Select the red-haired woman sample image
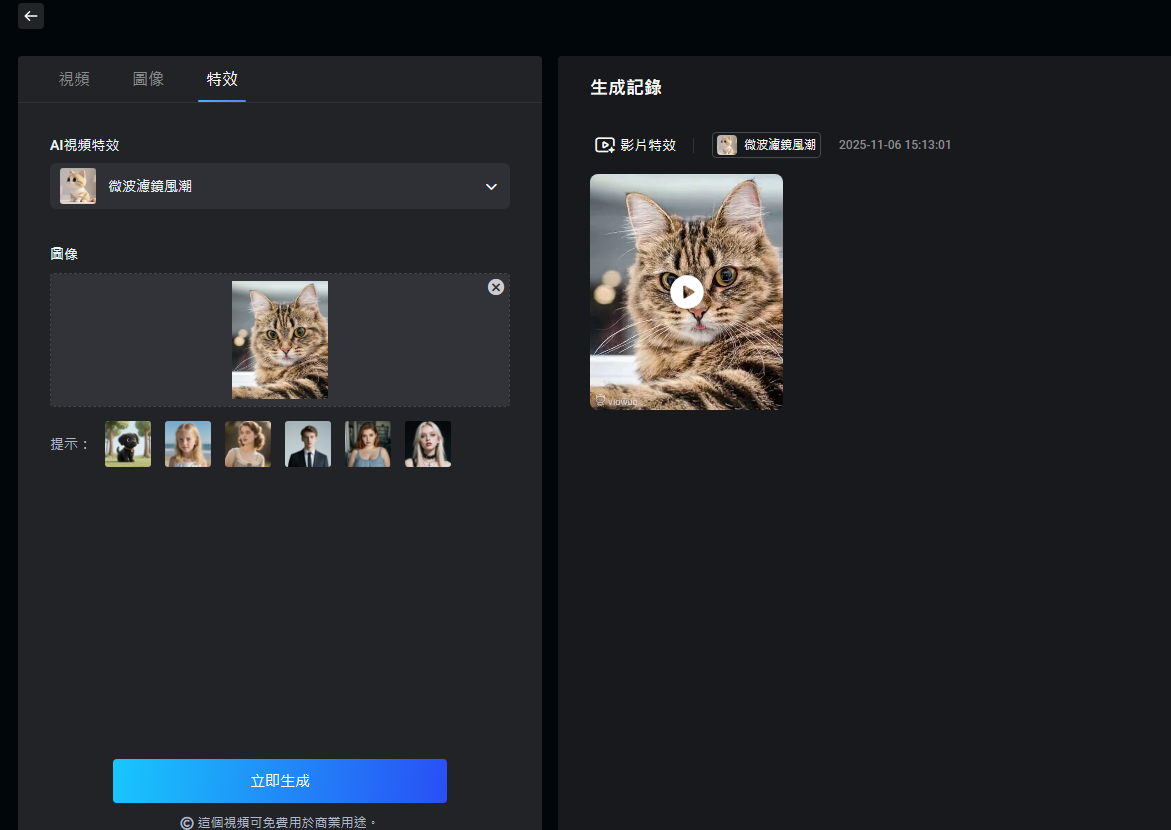Screen dimensions: 1171x830 pyautogui.click(x=368, y=444)
